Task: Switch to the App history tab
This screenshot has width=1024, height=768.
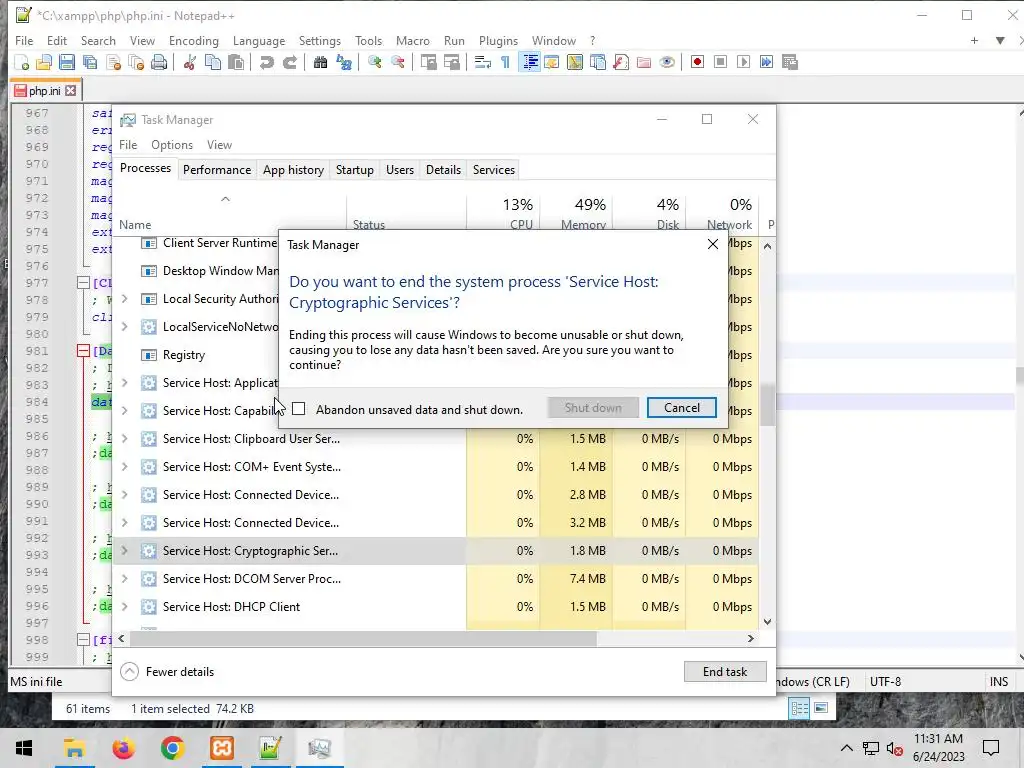Action: click(x=293, y=170)
